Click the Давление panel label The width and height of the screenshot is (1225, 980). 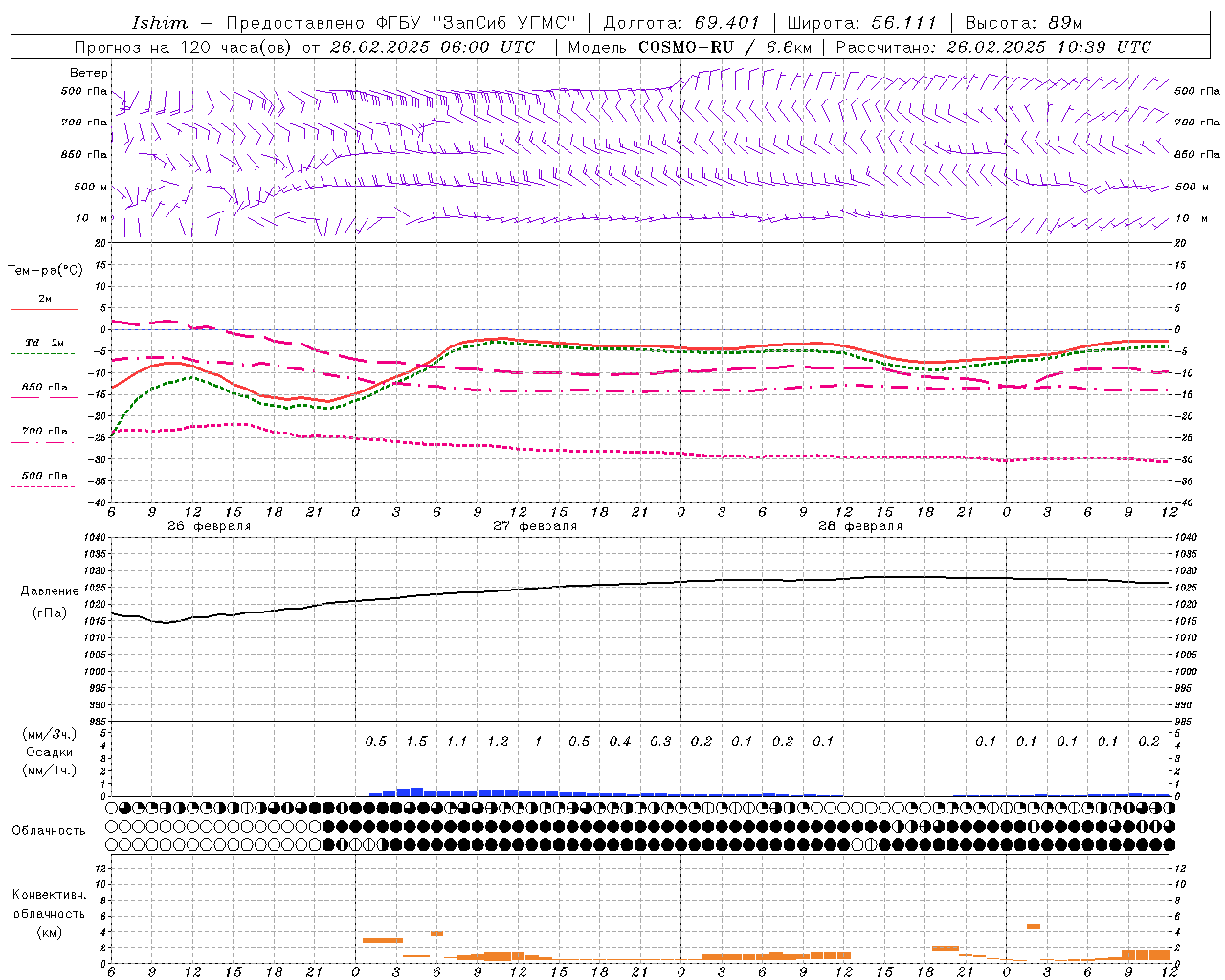[50, 591]
